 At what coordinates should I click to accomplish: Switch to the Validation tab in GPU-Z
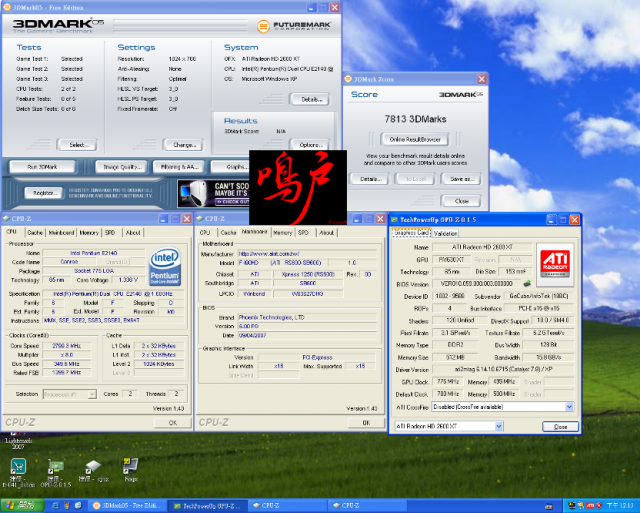[x=445, y=233]
